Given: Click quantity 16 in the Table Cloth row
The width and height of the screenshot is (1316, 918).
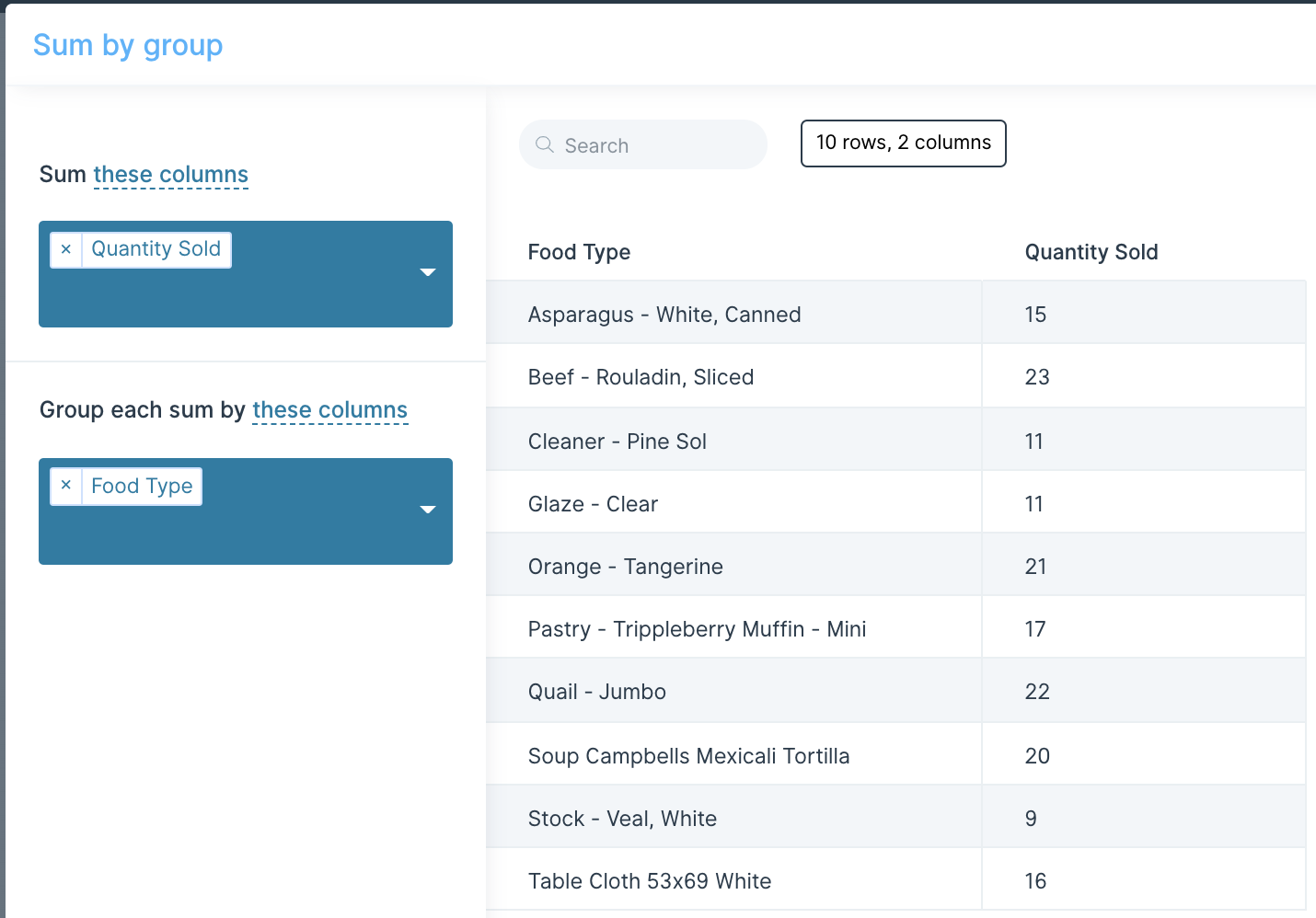Looking at the screenshot, I should (x=1144, y=879).
